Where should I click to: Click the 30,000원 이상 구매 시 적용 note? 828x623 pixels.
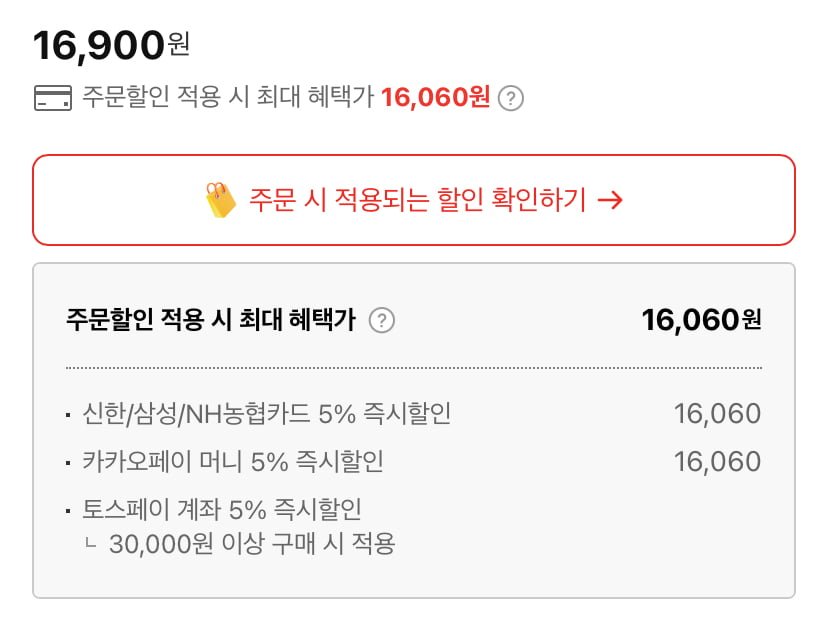(252, 545)
